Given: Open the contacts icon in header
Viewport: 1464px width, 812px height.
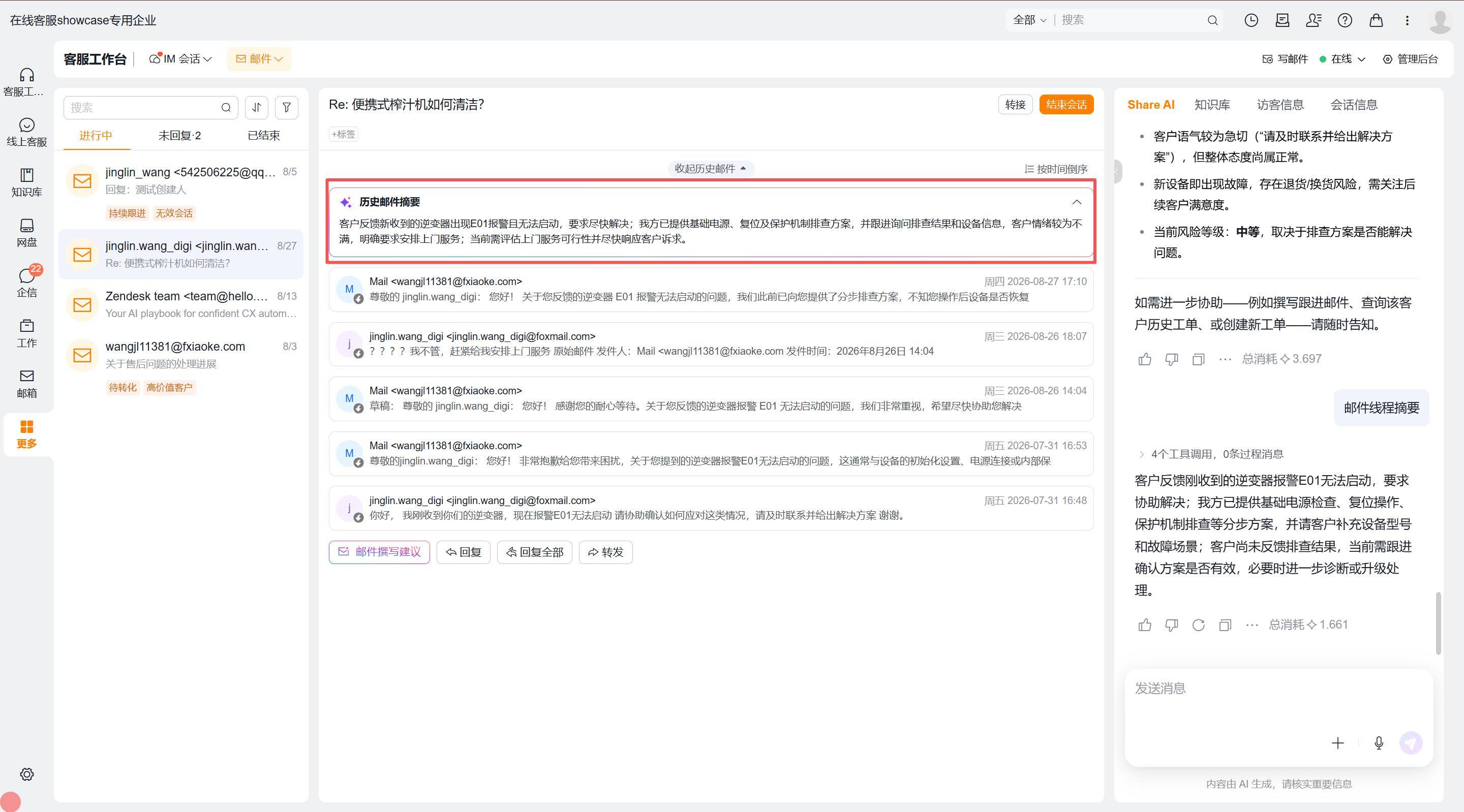Looking at the screenshot, I should (x=1314, y=20).
